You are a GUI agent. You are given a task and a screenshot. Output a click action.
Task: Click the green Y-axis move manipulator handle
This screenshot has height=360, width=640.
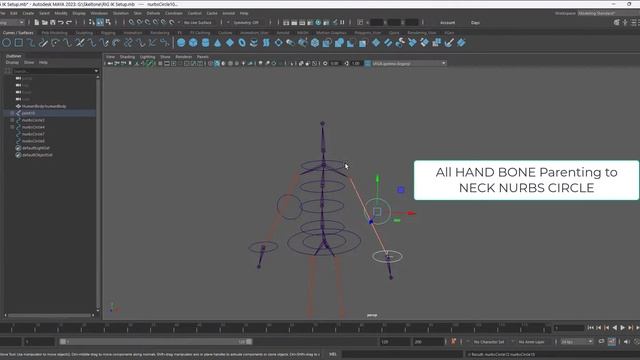point(378,179)
